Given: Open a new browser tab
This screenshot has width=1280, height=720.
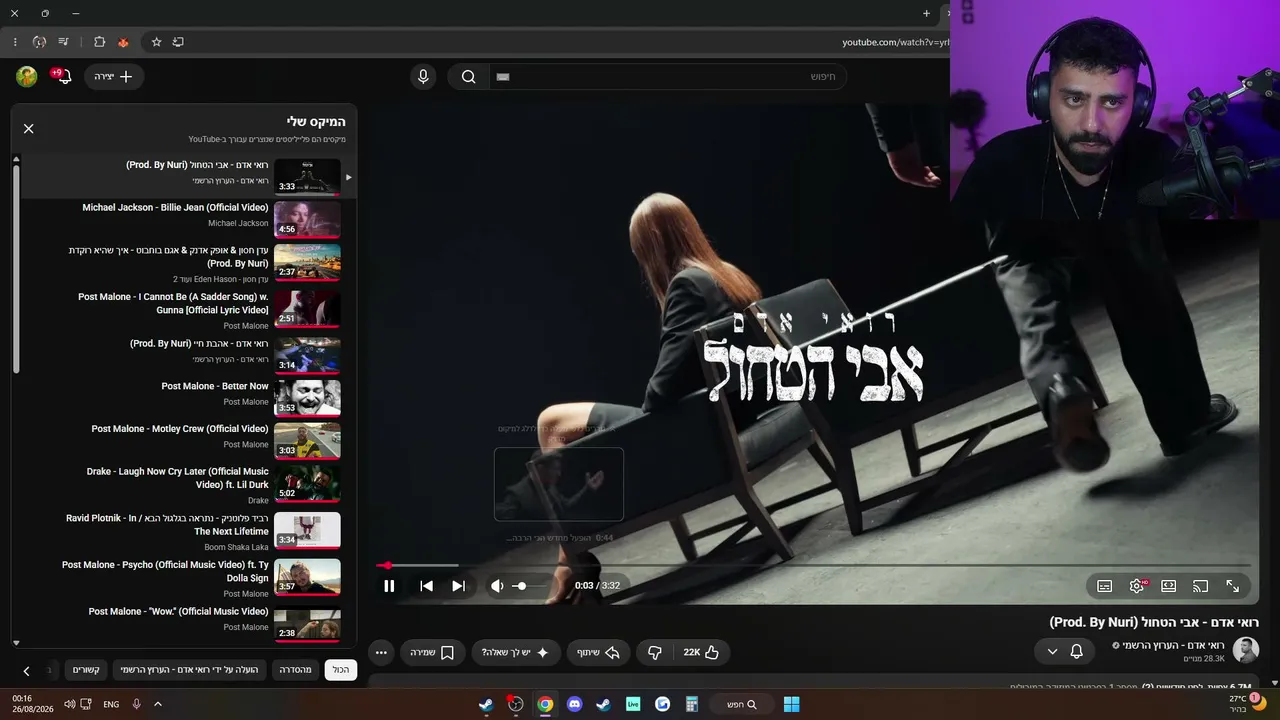Looking at the screenshot, I should pos(926,14).
